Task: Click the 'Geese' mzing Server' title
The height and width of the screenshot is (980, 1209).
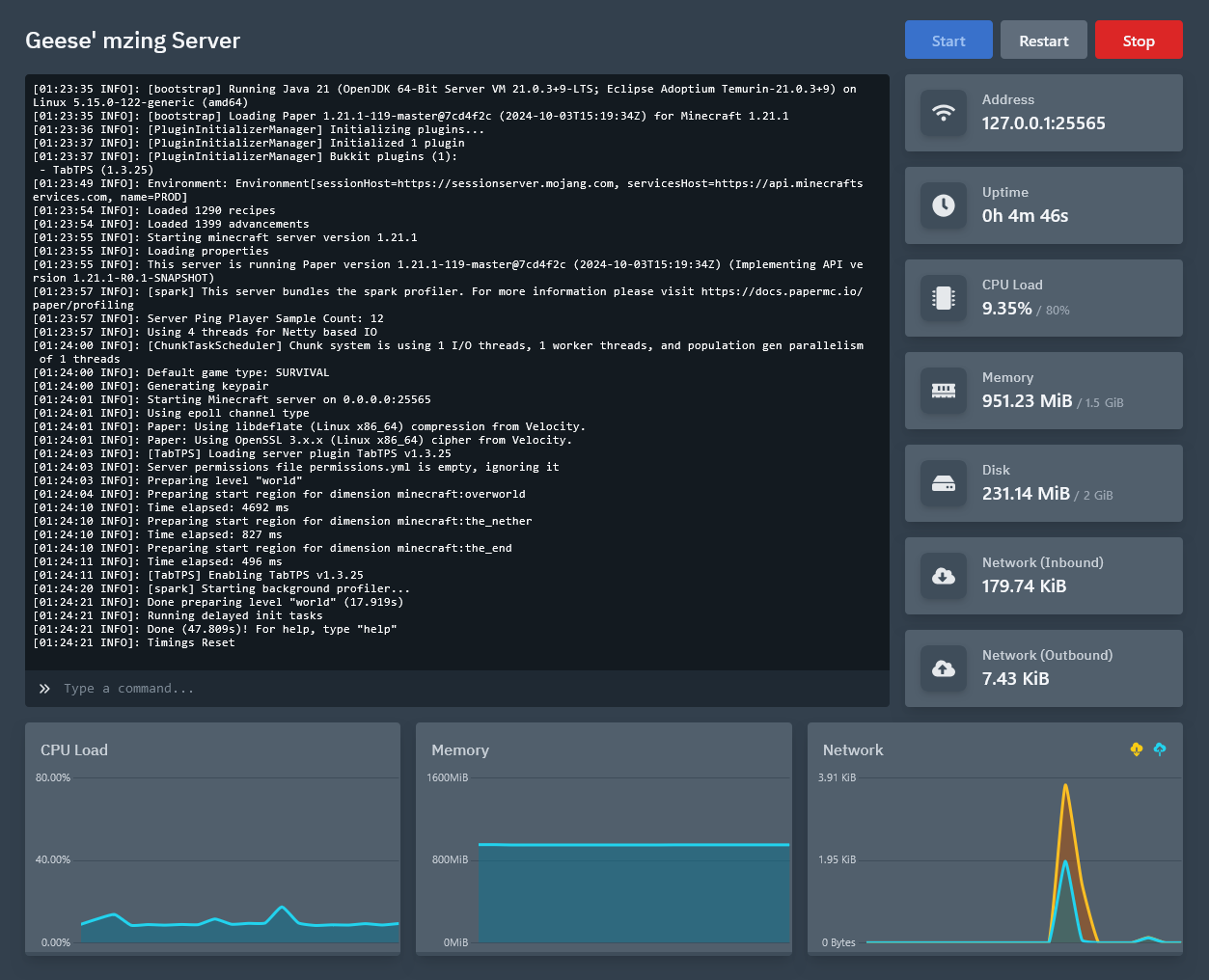Action: [132, 41]
